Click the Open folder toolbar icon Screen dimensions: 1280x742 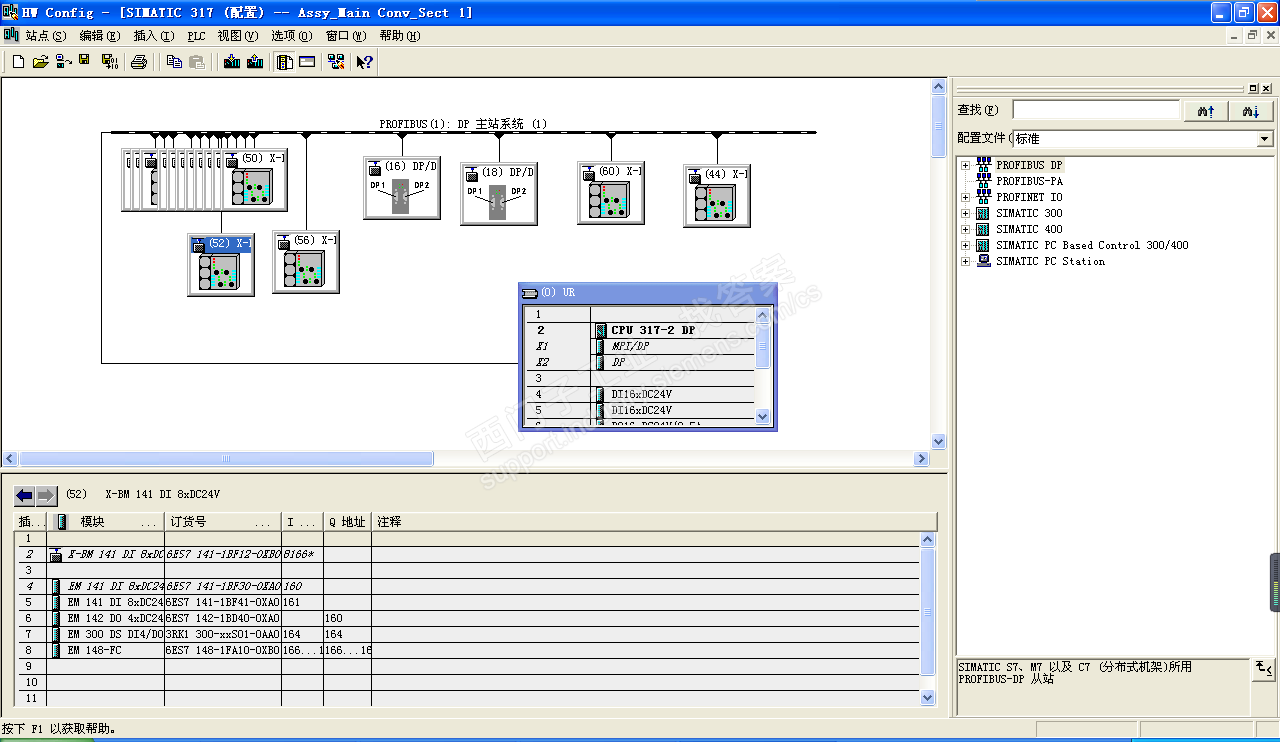coord(40,62)
